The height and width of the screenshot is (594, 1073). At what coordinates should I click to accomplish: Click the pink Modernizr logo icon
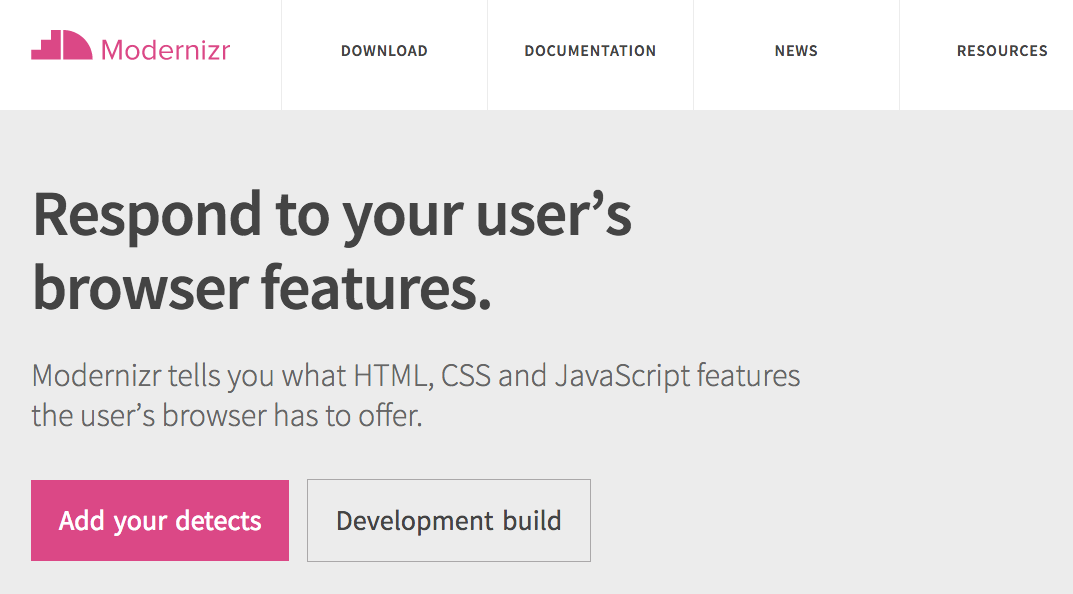pyautogui.click(x=62, y=45)
